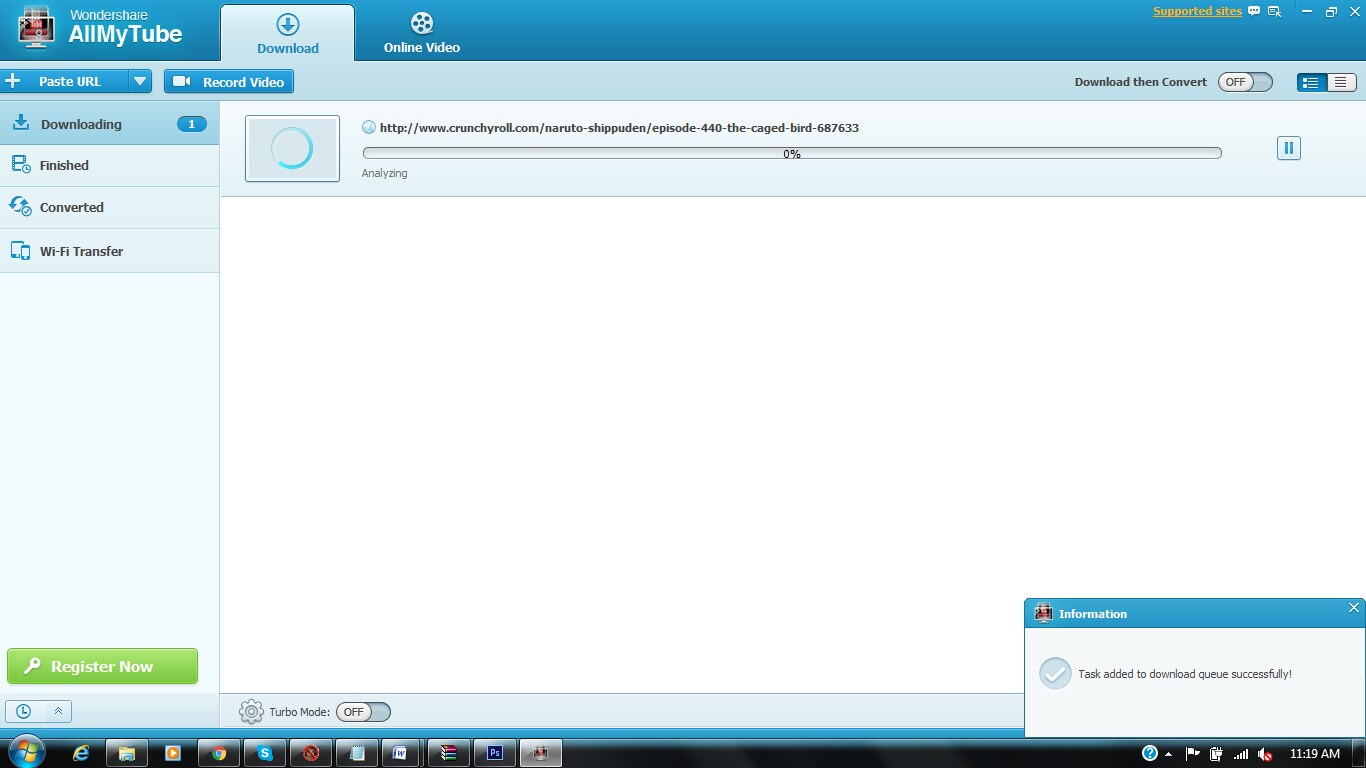Click the Record Video button
This screenshot has height=768, width=1366.
[229, 82]
